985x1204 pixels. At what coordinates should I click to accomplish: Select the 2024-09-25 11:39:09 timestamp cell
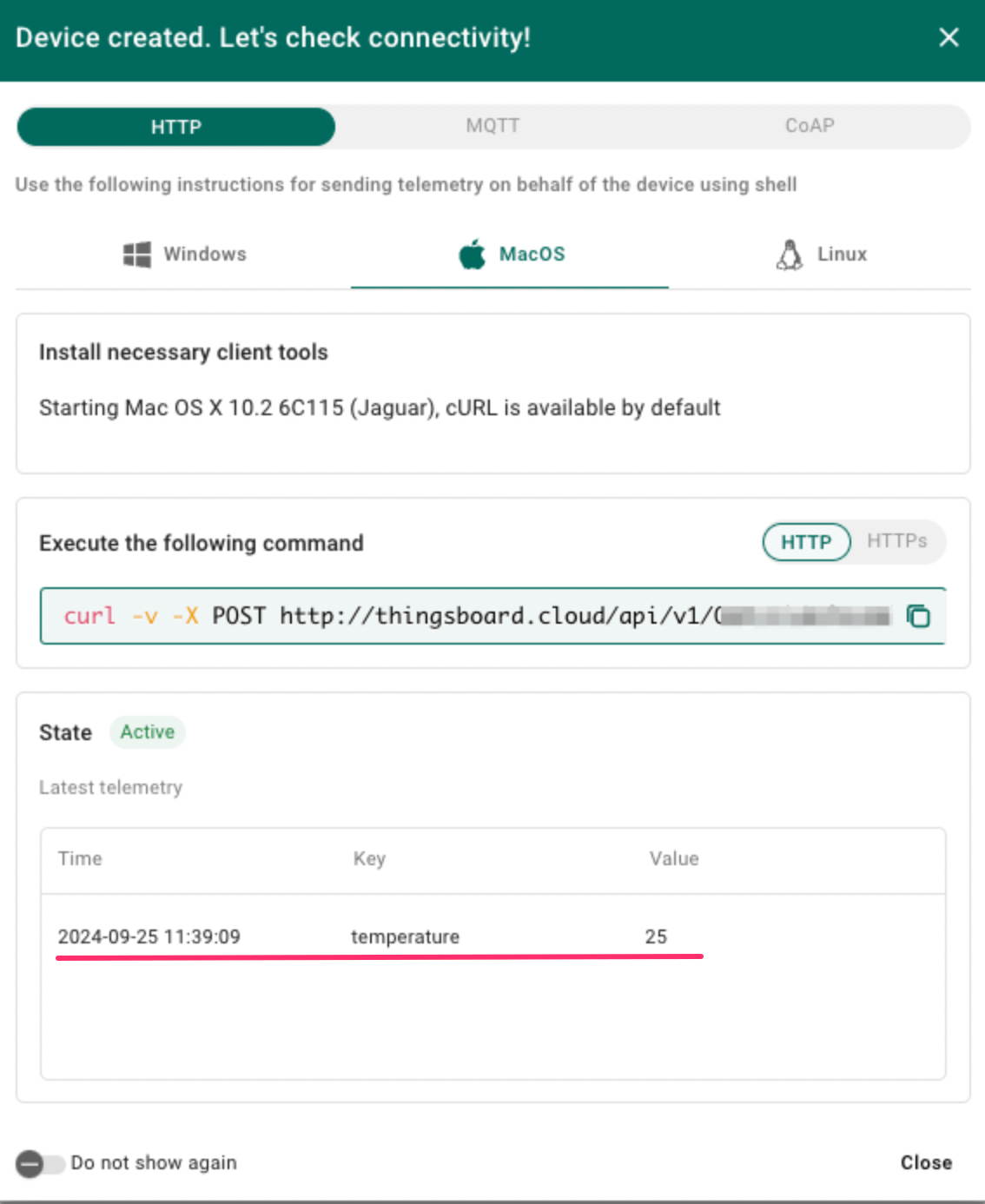tap(149, 936)
